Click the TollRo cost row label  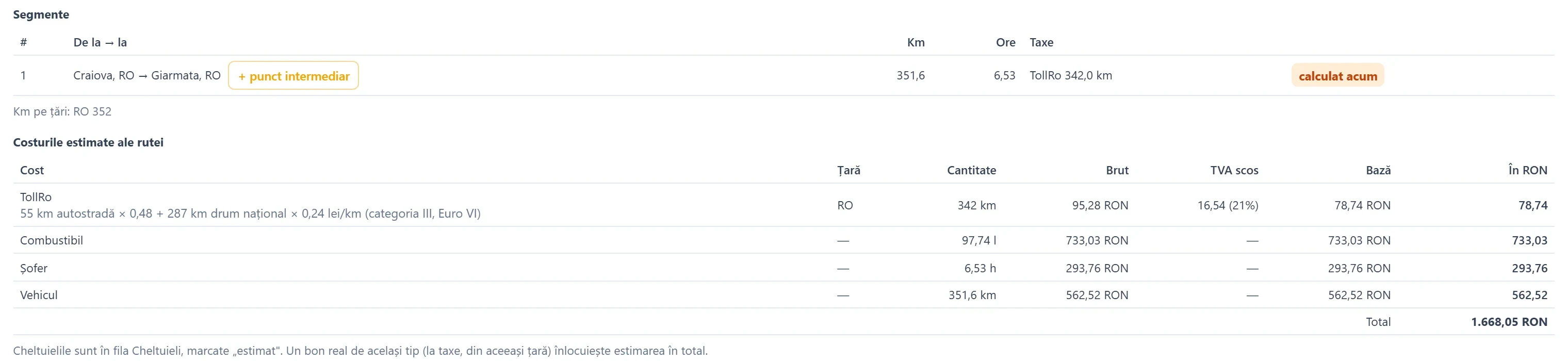(36, 197)
